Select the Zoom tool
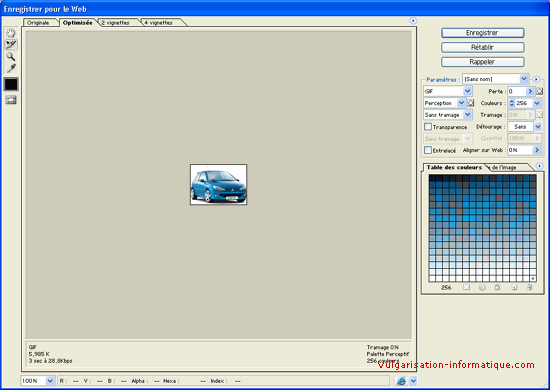The width and height of the screenshot is (550, 390). (x=11, y=56)
